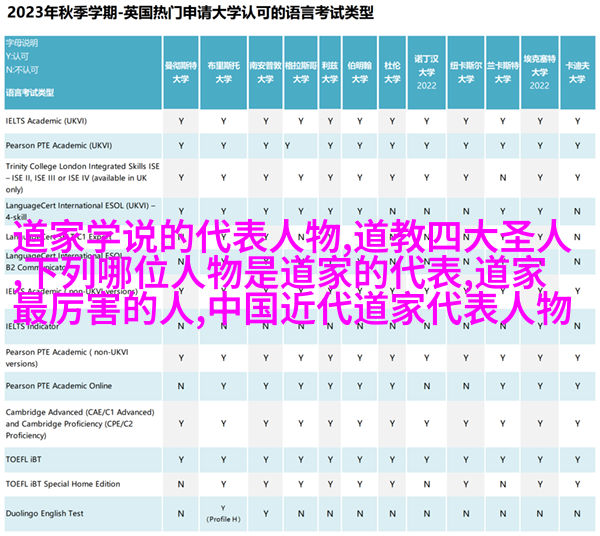
Task: Click the '语言考试类型' header label
Action: coord(30,93)
